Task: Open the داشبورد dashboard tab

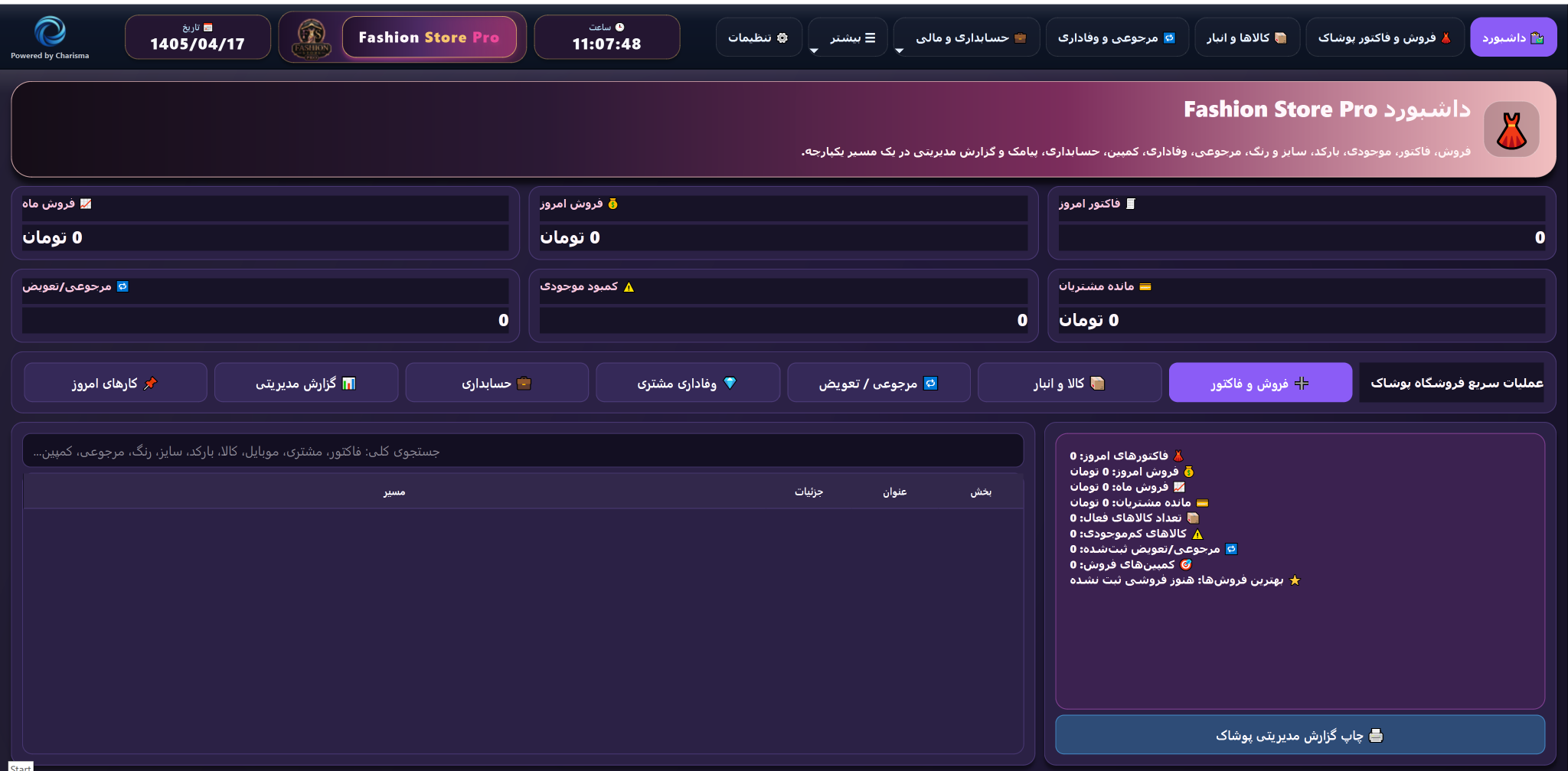Action: [1513, 38]
